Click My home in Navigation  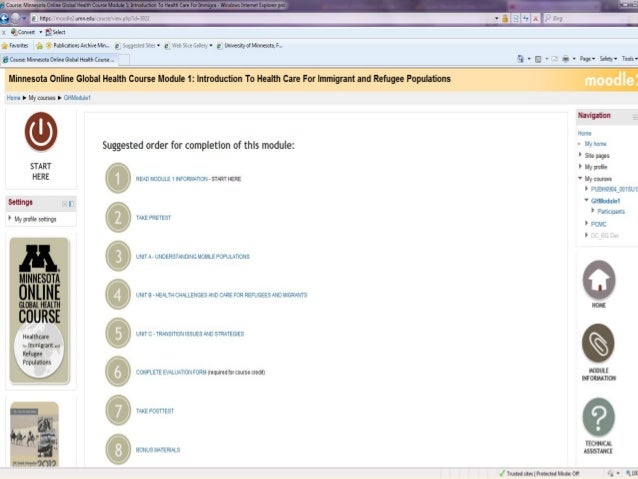click(x=595, y=144)
